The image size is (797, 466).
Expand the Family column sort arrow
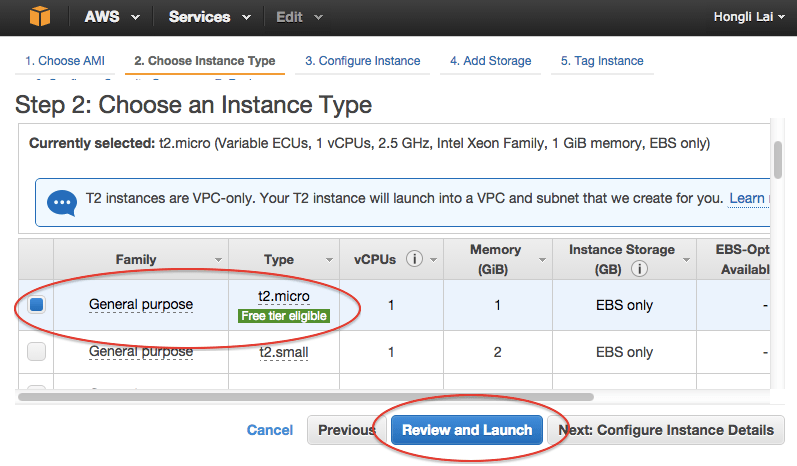(218, 260)
